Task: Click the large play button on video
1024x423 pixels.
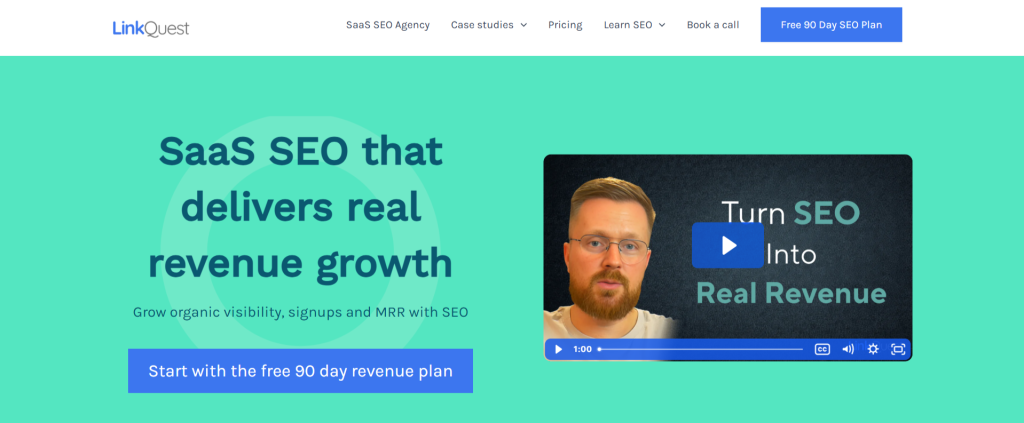Action: pyautogui.click(x=727, y=245)
